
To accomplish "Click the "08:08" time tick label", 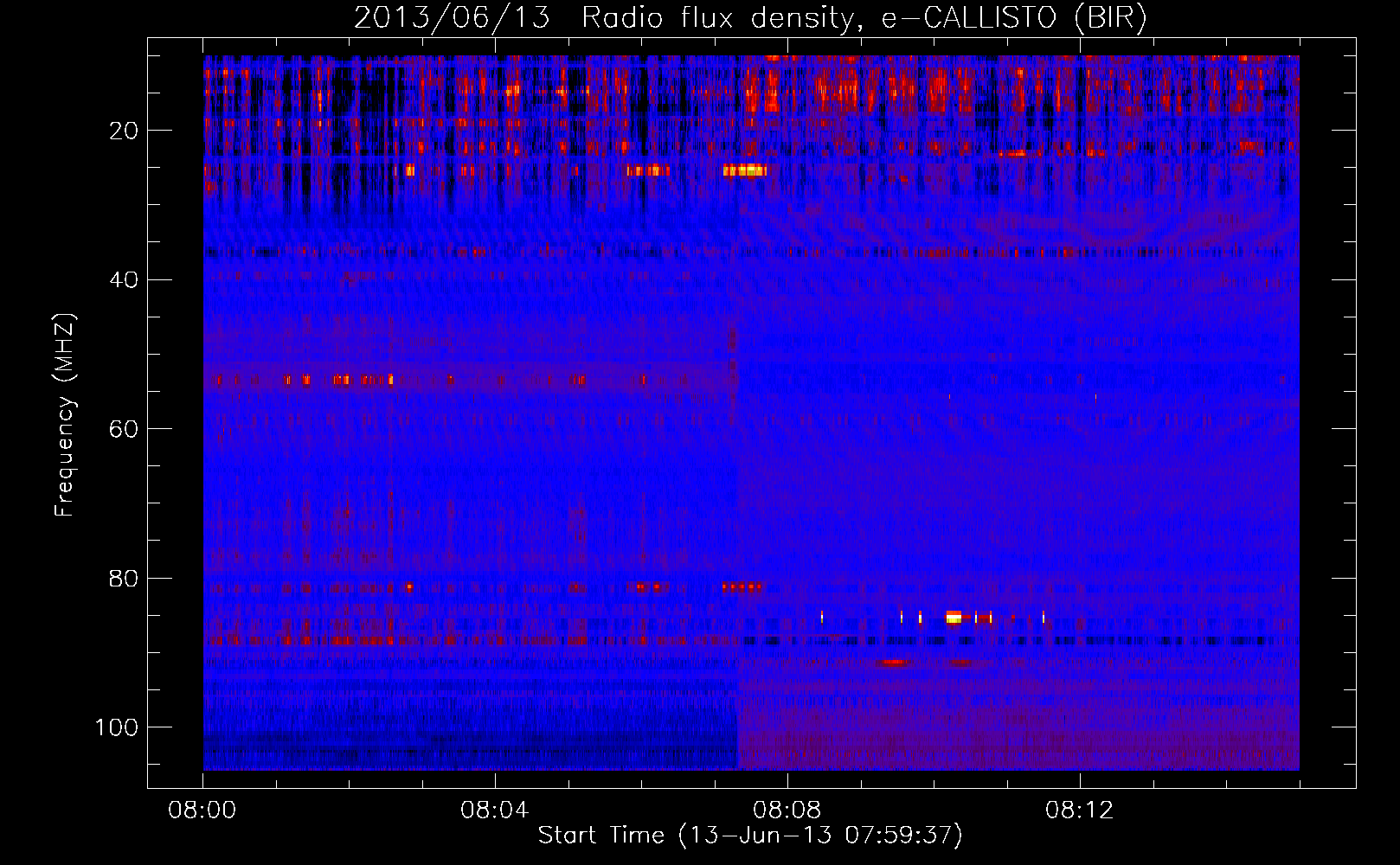I will pos(787,811).
